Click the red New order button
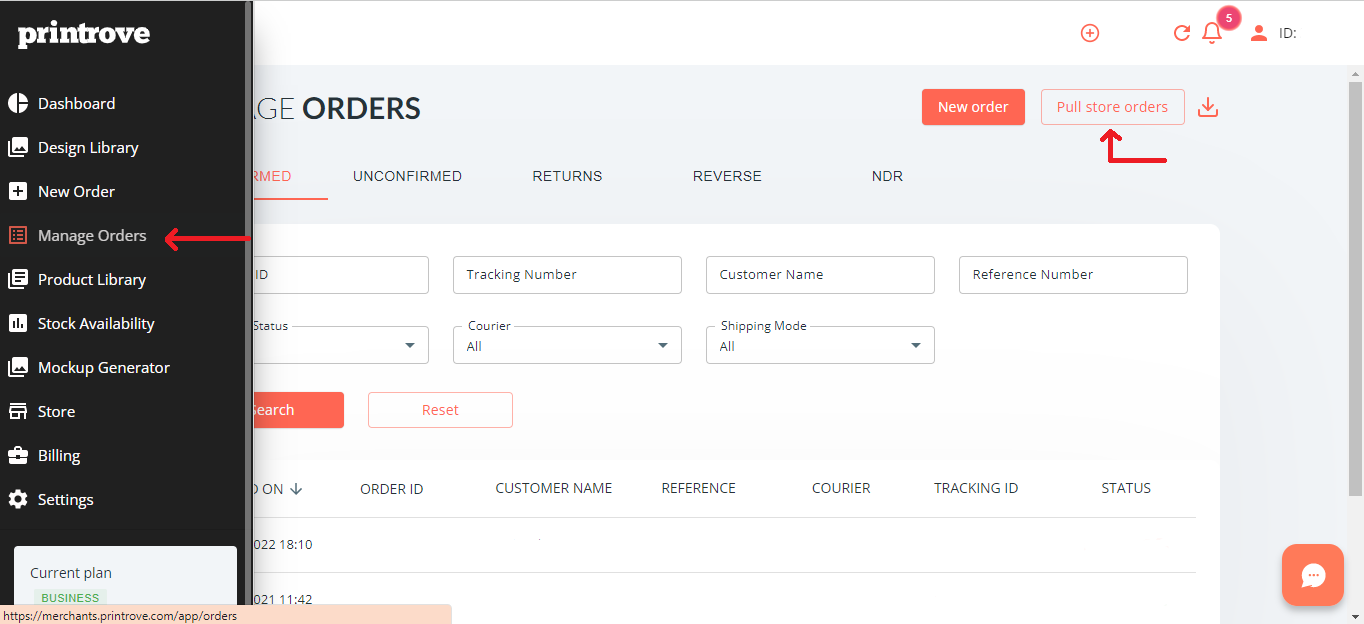1364x624 pixels. point(973,107)
